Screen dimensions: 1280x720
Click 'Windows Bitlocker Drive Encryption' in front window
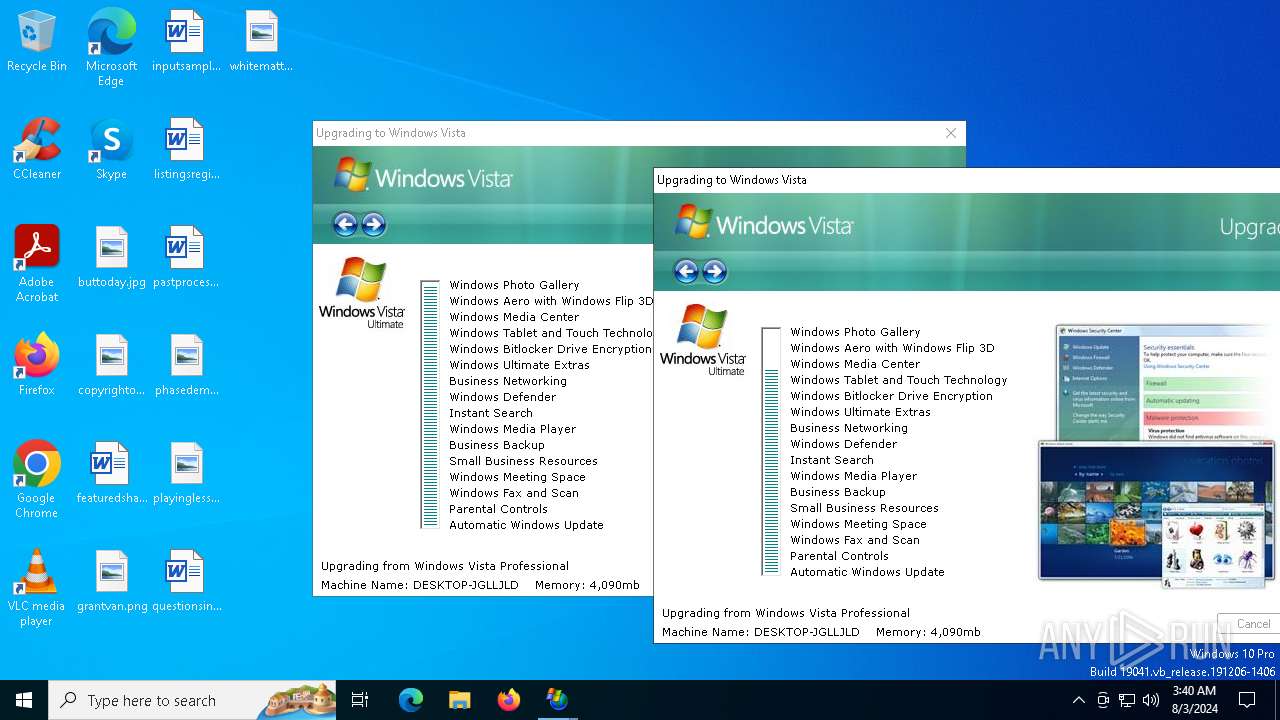click(891, 396)
